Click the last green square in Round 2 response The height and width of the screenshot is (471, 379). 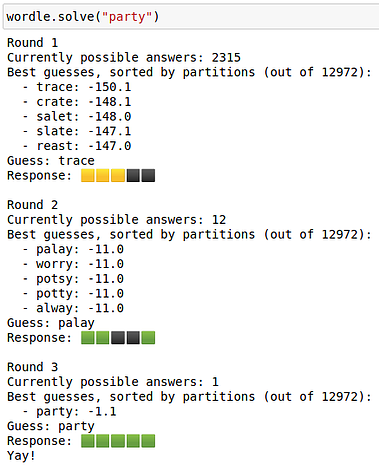(148, 338)
